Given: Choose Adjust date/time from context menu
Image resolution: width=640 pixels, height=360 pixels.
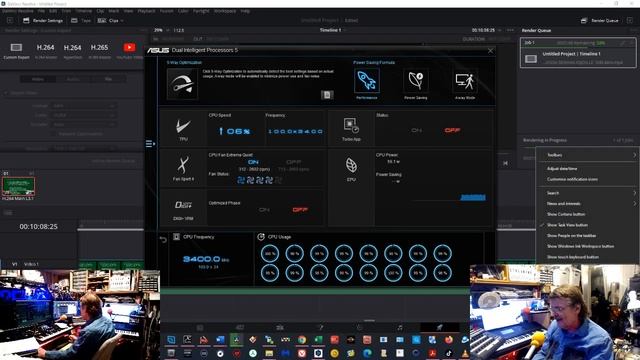Looking at the screenshot, I should (562, 169).
